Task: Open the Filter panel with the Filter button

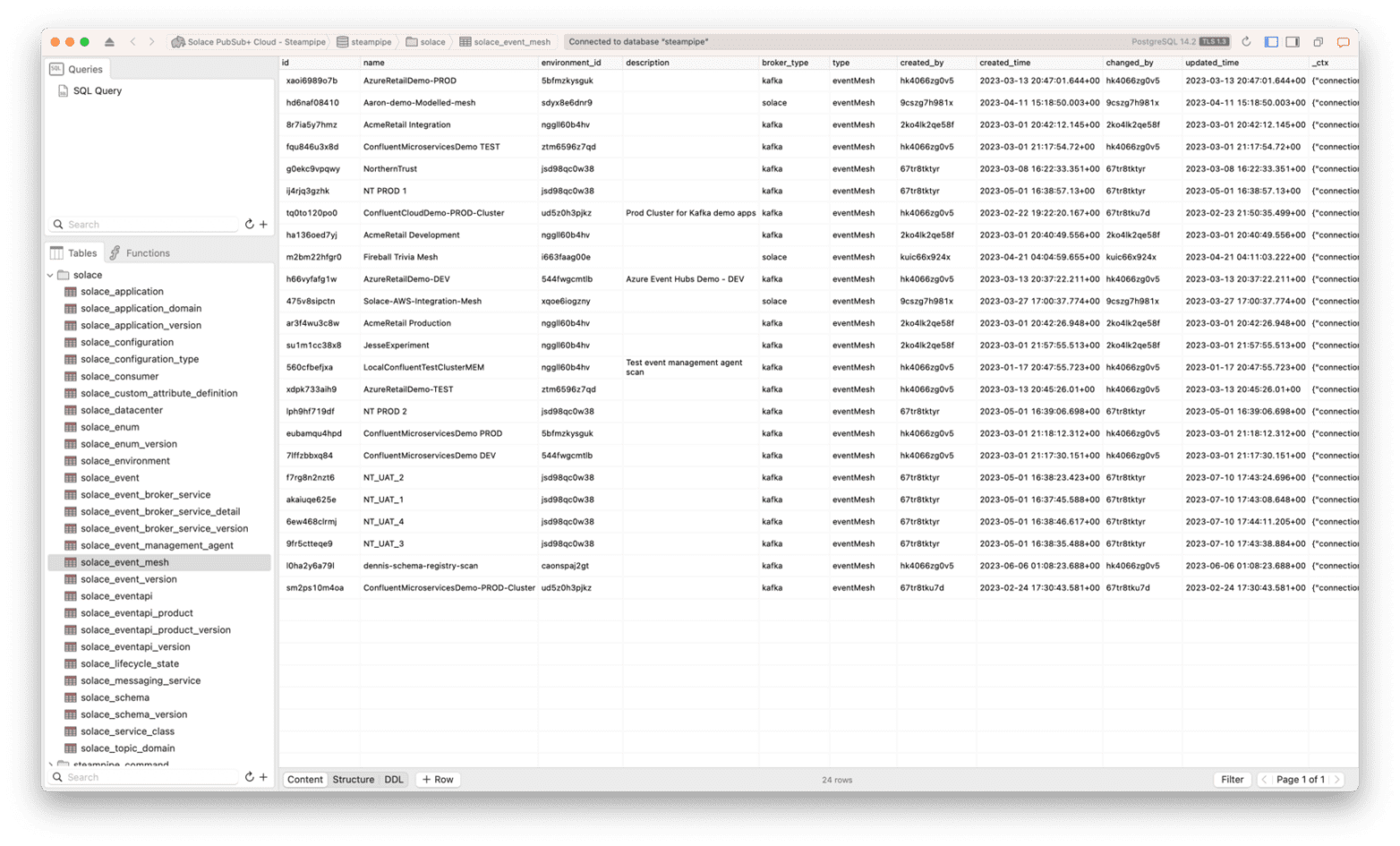Action: click(1232, 779)
